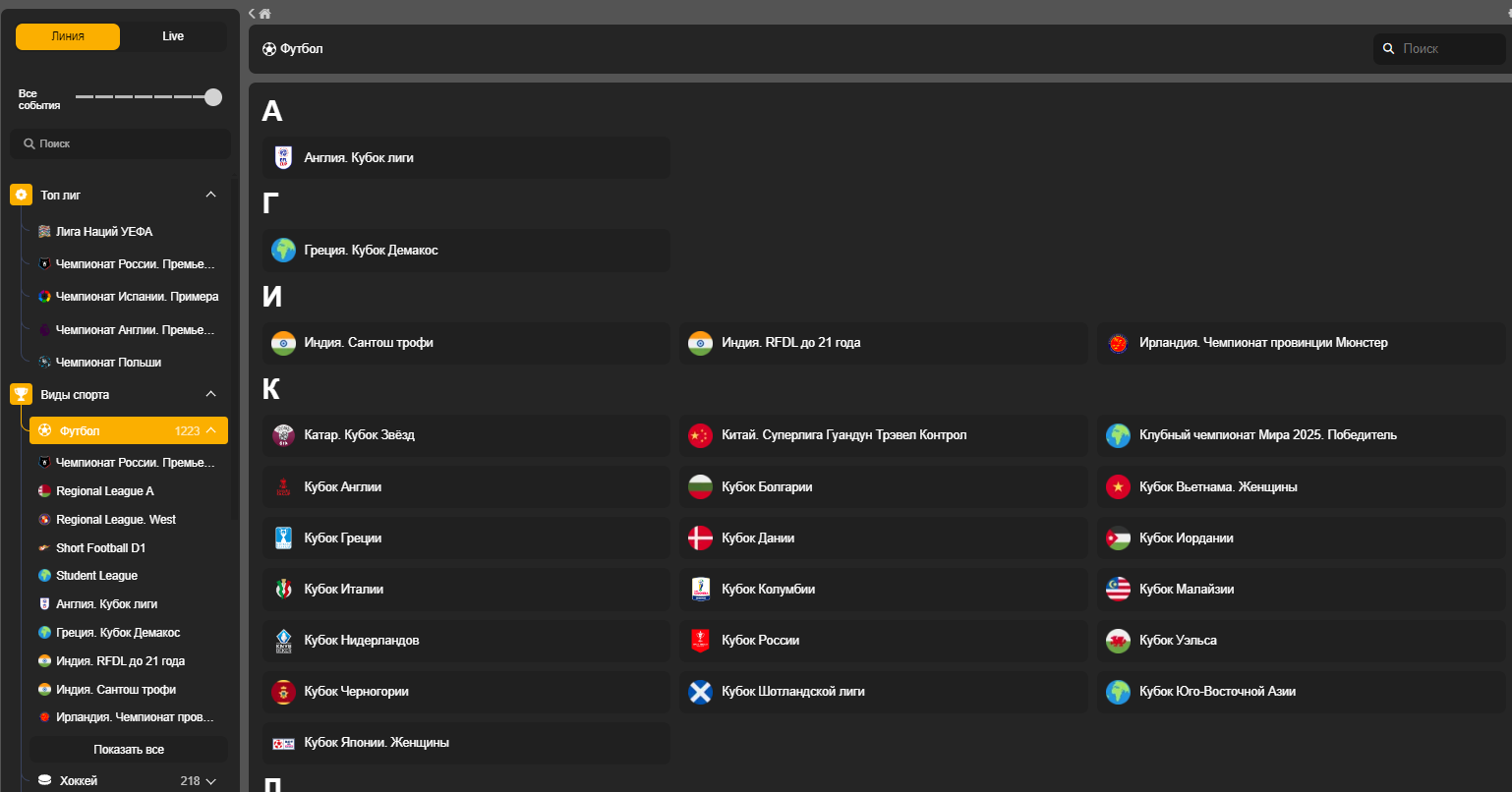Expand the Хоккей sport category
1512x792 pixels.
tap(210, 781)
